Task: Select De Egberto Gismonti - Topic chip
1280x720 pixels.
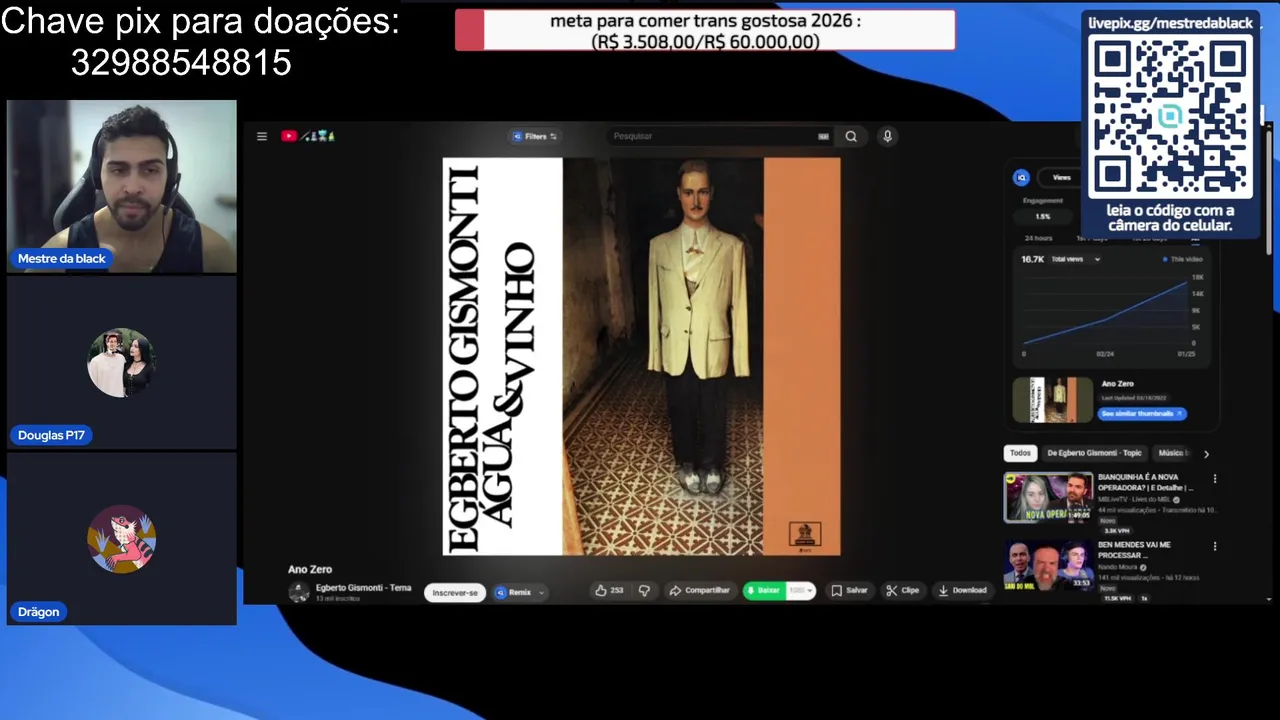Action: click(1094, 453)
